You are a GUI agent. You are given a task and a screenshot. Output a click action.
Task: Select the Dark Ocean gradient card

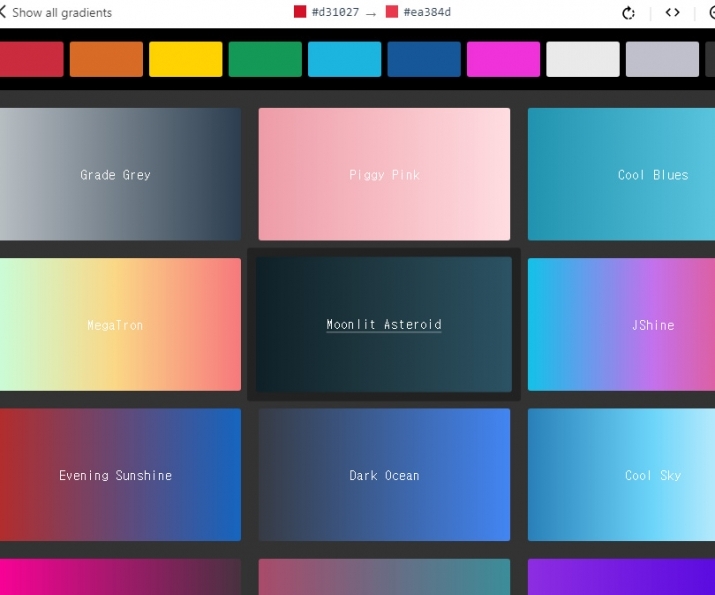click(384, 475)
